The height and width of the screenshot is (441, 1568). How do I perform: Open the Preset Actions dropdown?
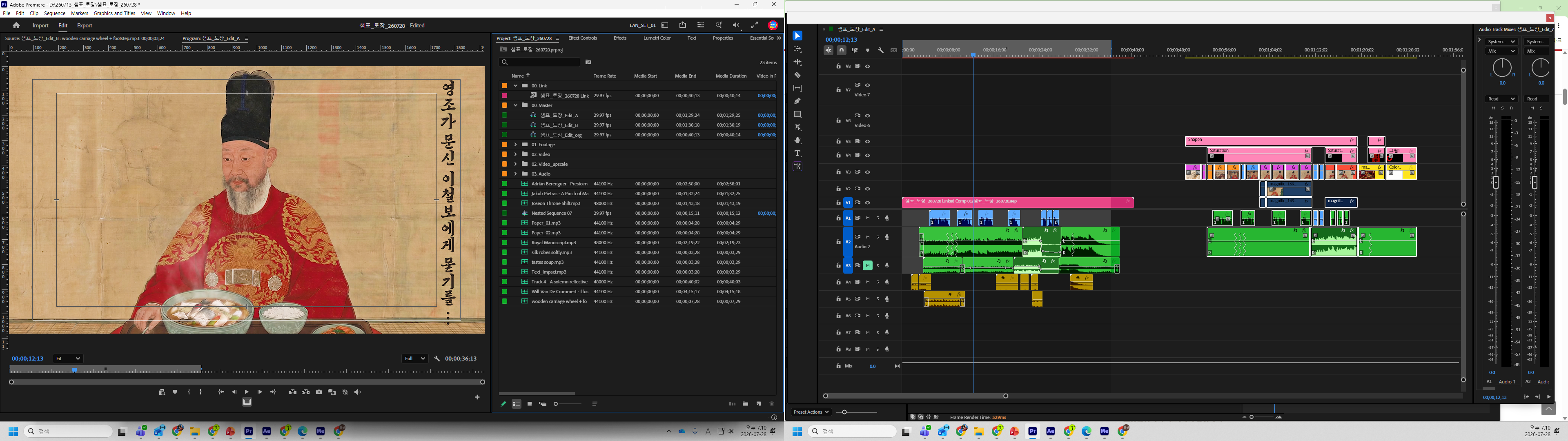(x=811, y=412)
